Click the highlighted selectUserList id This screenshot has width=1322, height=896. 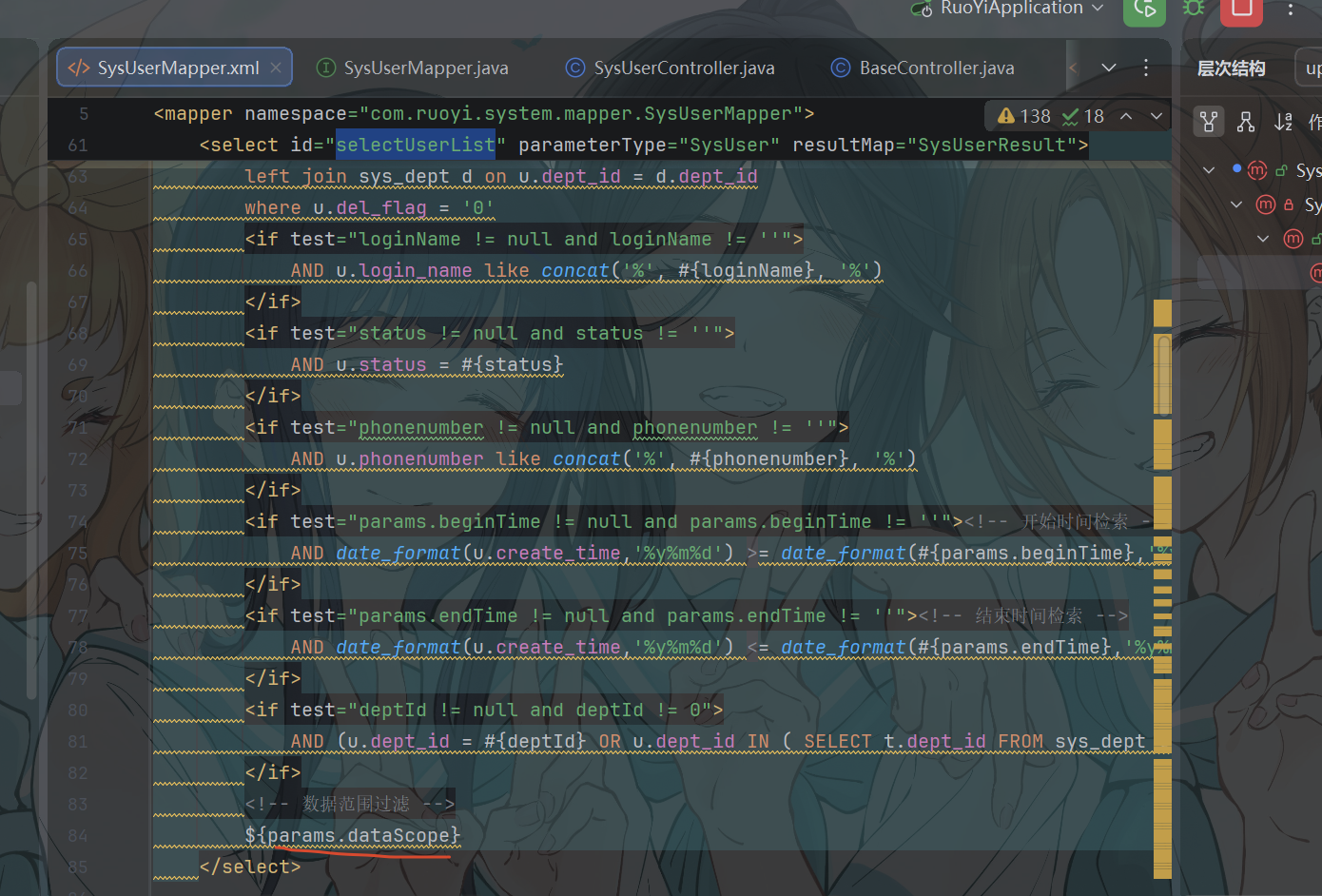coord(416,145)
